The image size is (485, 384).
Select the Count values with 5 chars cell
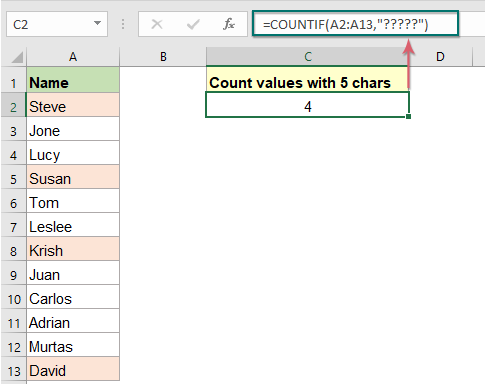point(307,83)
